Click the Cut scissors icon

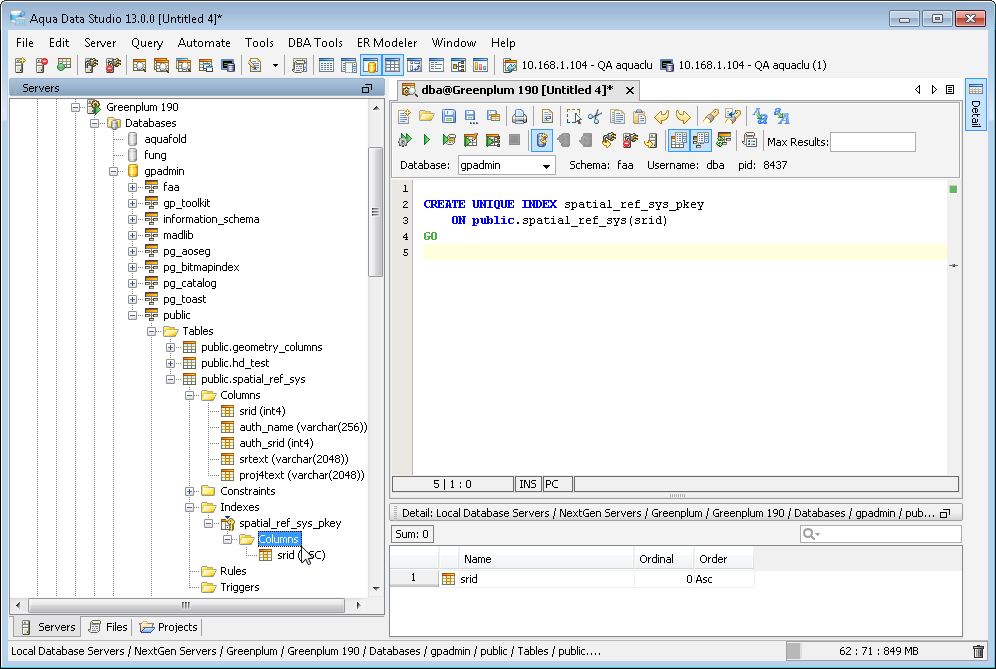tap(595, 116)
